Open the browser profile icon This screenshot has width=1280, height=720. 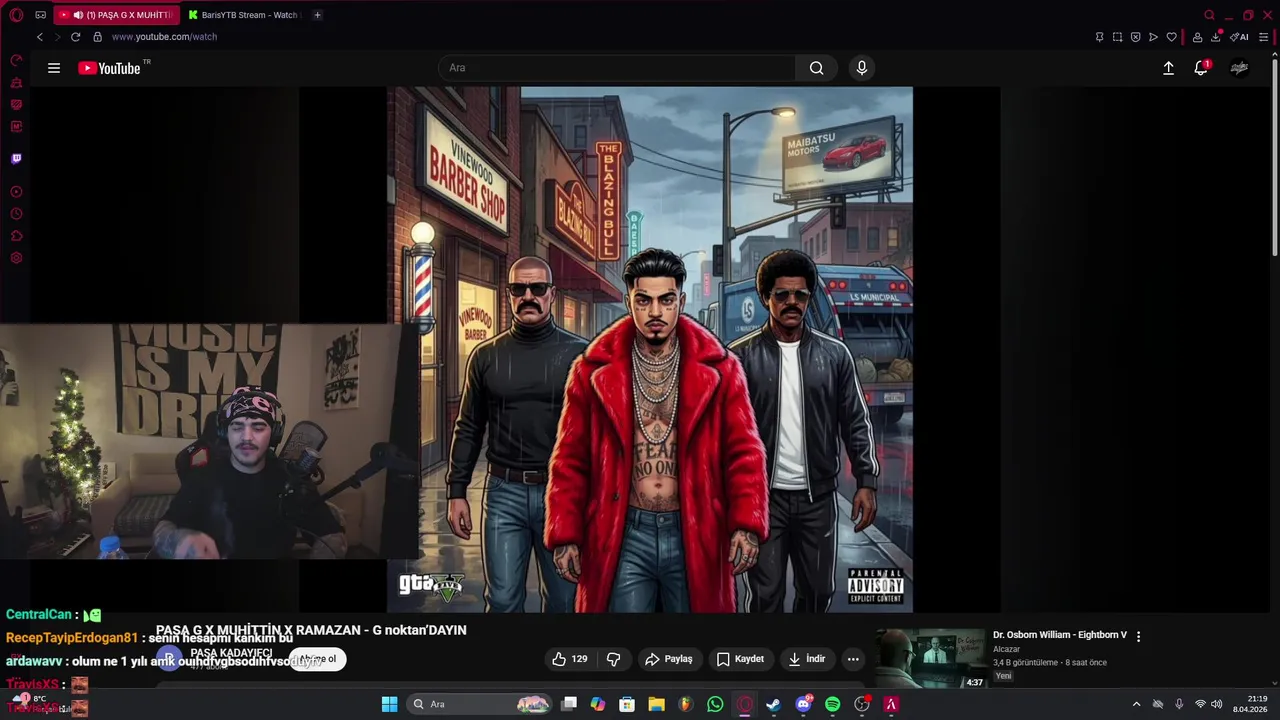point(1197,37)
